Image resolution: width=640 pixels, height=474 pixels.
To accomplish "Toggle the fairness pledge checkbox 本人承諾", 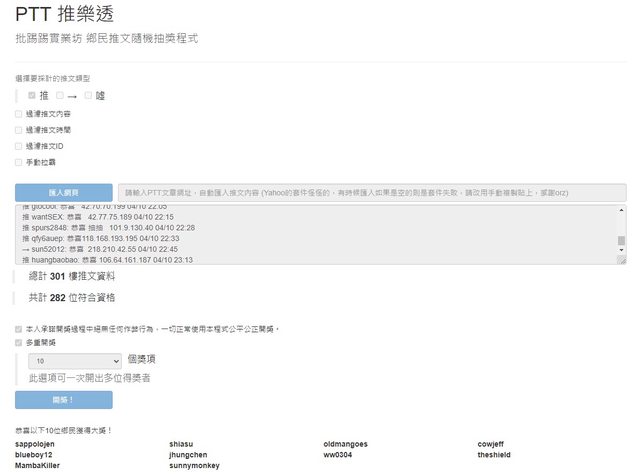I will tap(19, 328).
